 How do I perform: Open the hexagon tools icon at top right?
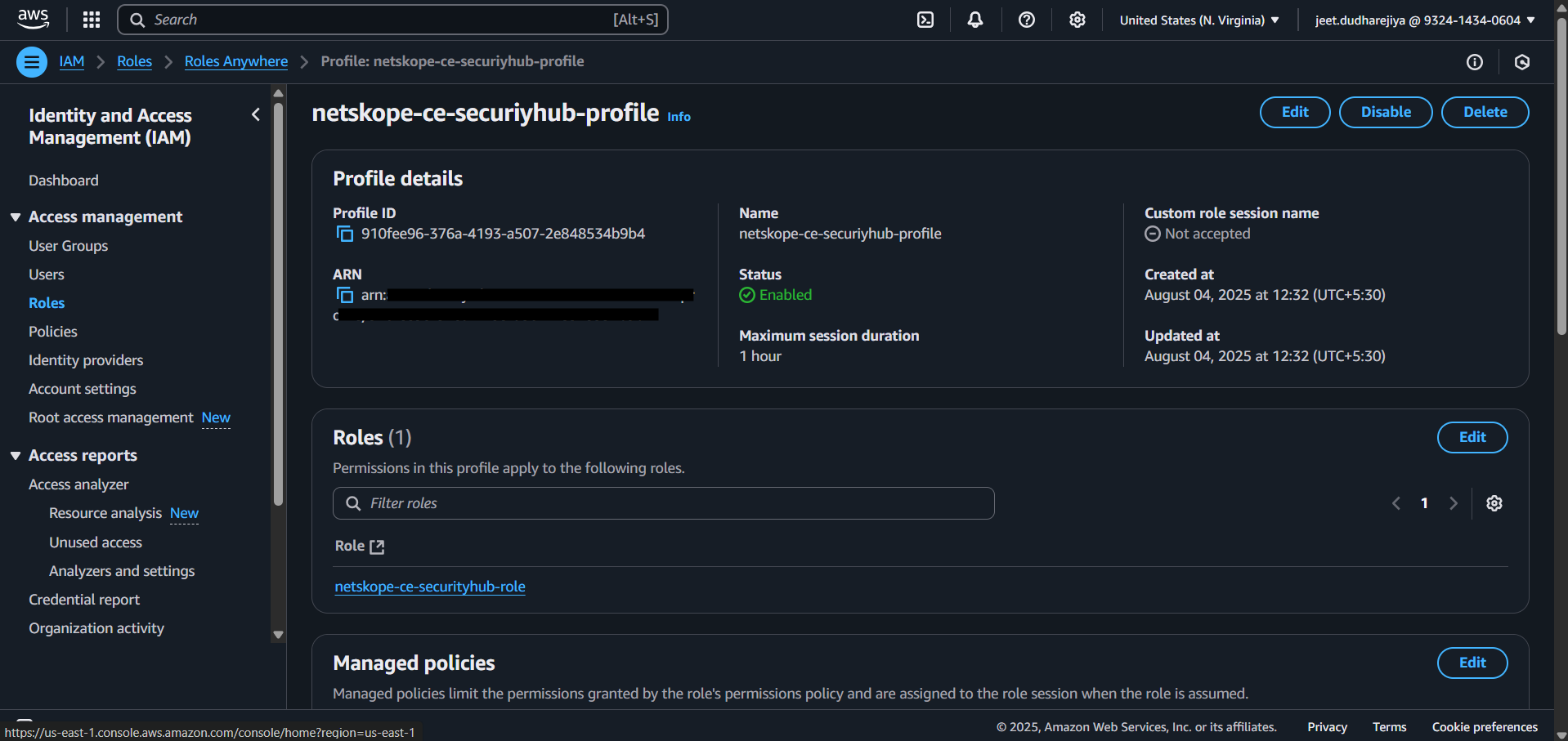click(1522, 62)
